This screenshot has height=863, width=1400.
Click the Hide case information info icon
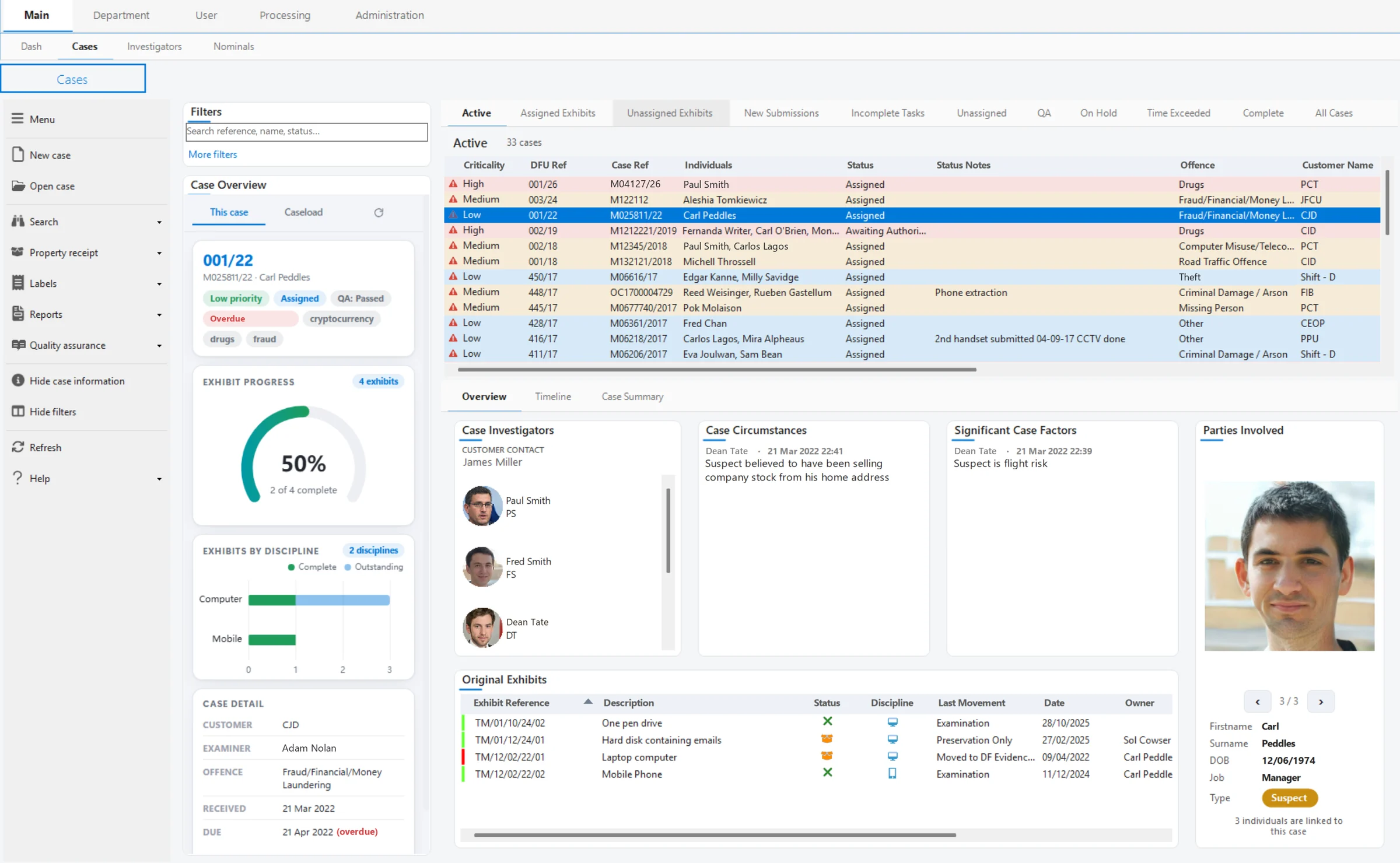coord(18,380)
